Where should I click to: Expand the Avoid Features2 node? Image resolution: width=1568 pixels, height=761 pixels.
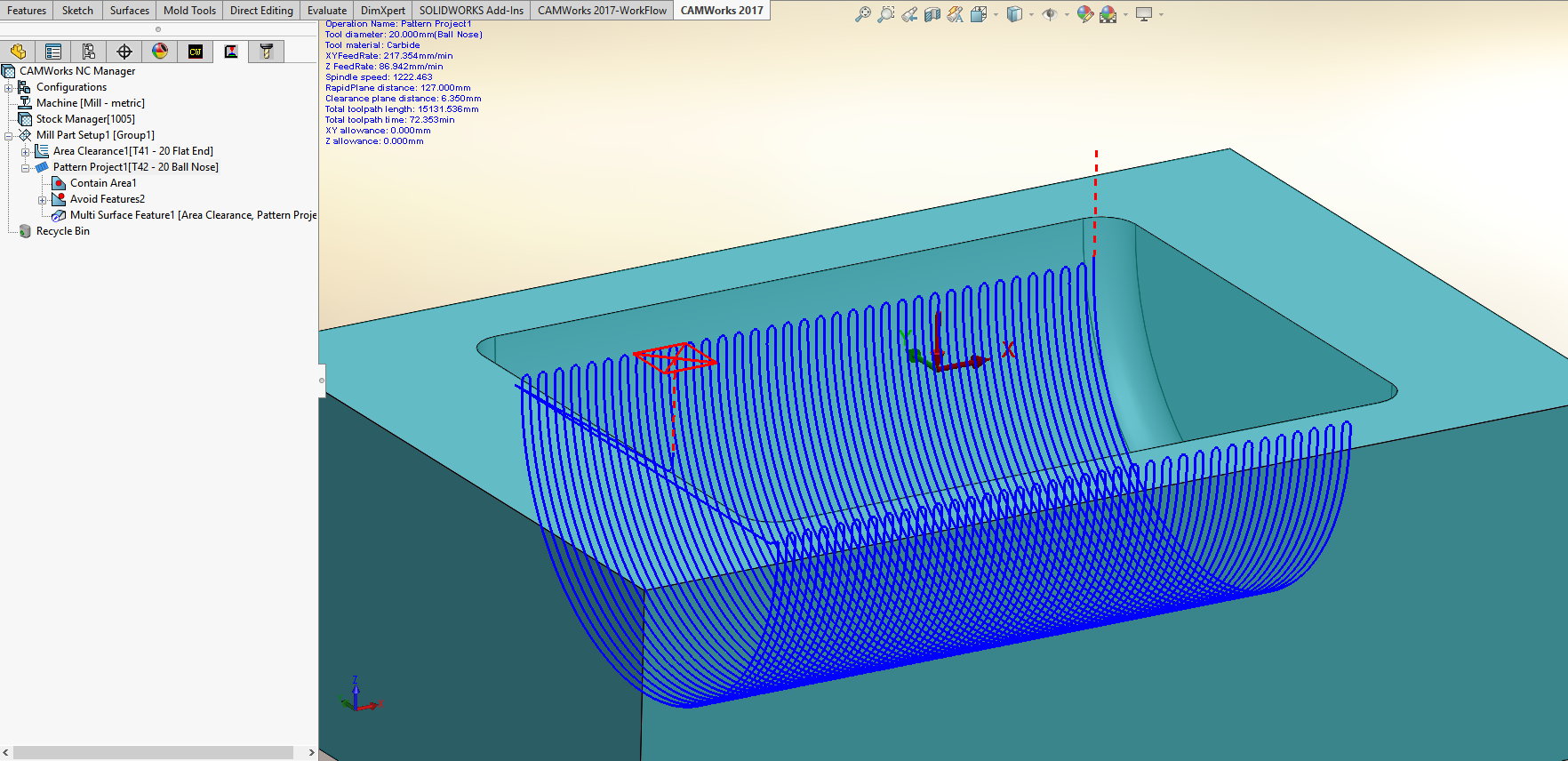click(x=42, y=200)
